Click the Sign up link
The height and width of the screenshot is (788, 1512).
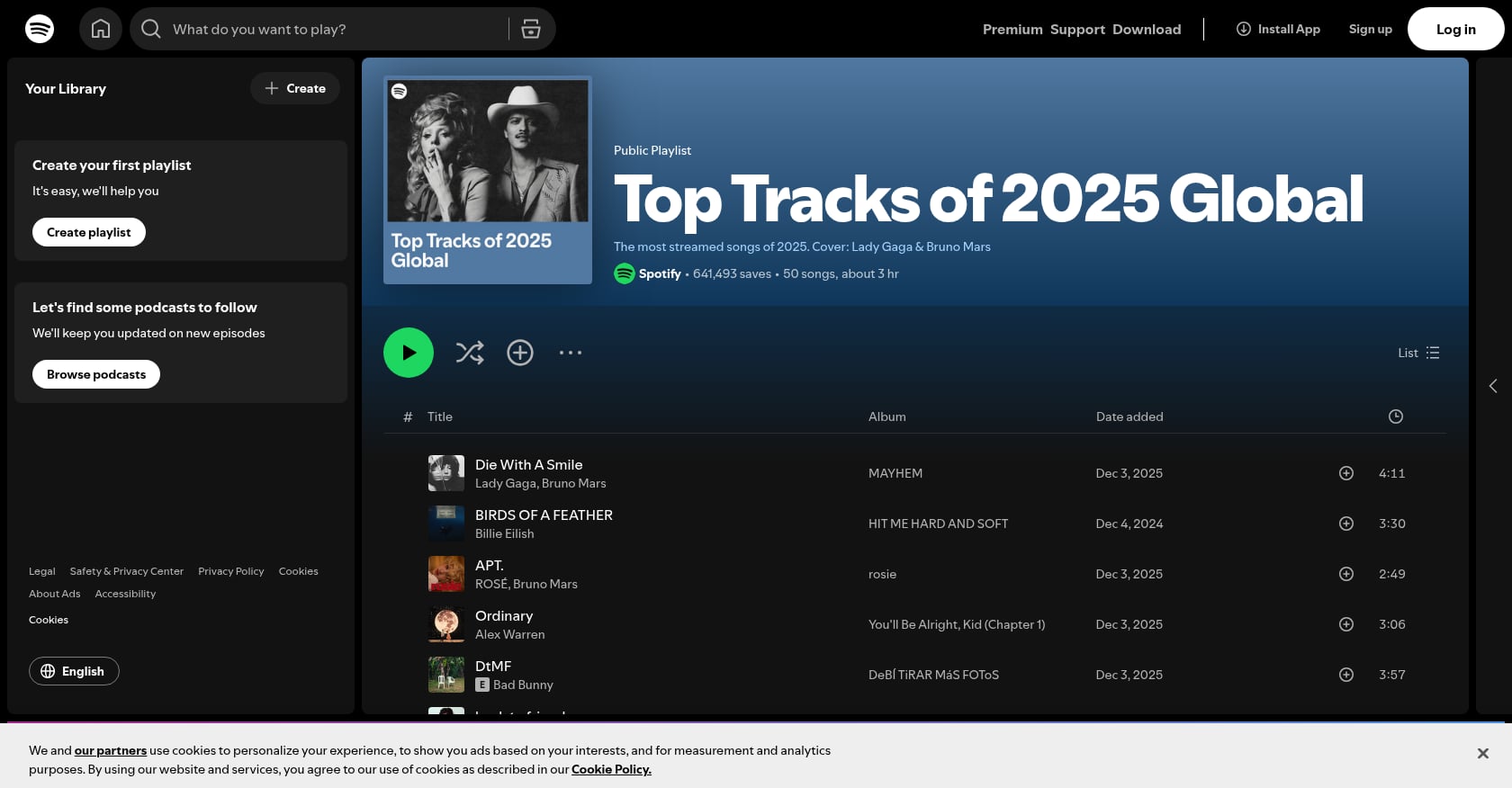click(x=1370, y=29)
